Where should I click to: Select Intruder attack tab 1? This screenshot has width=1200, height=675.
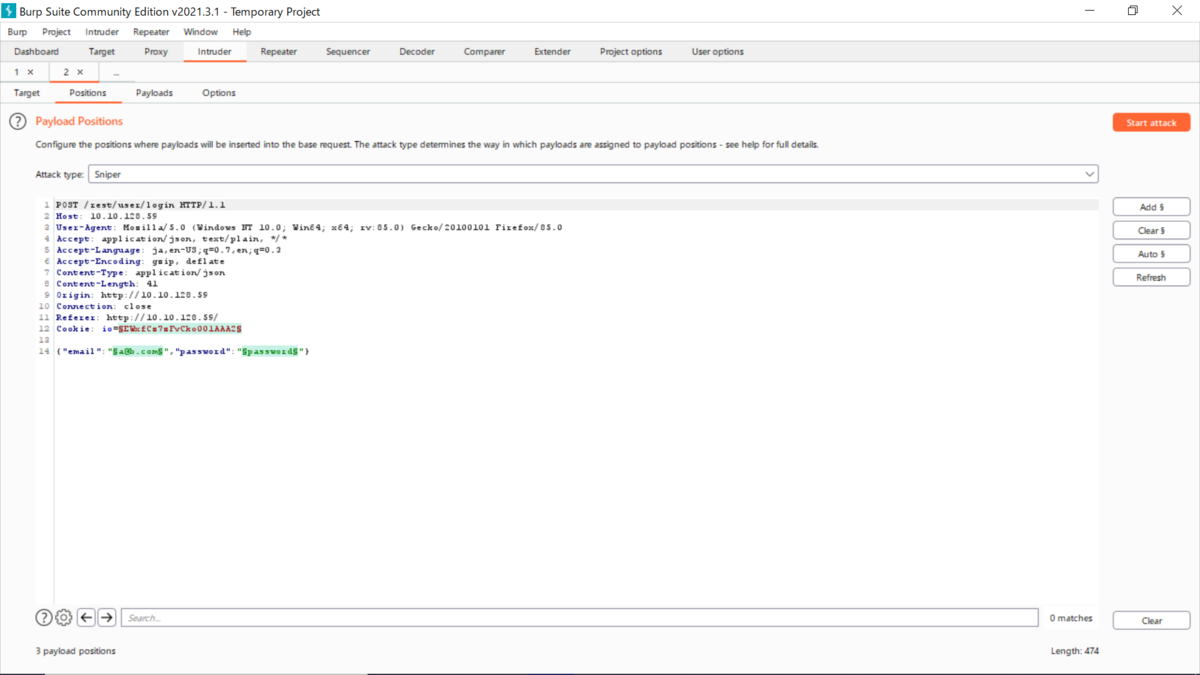point(17,72)
